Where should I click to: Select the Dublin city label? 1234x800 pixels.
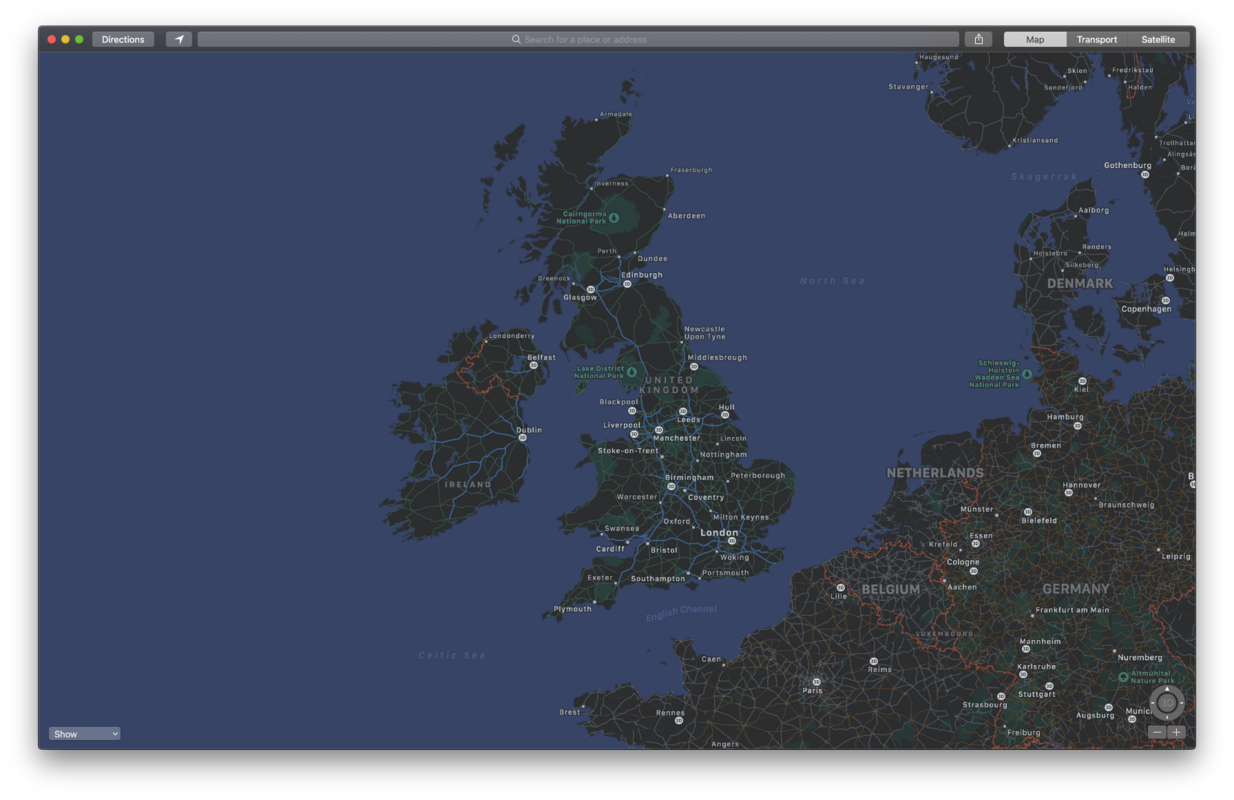tap(529, 430)
